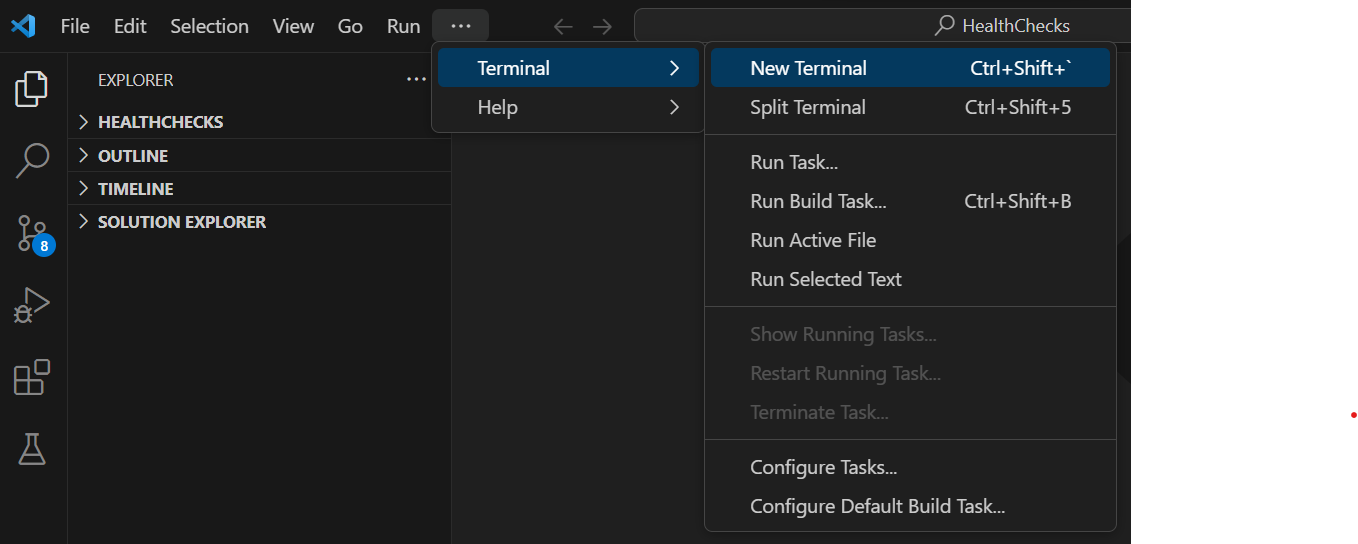Open Explorer views and more actions ellipsis

click(x=417, y=80)
